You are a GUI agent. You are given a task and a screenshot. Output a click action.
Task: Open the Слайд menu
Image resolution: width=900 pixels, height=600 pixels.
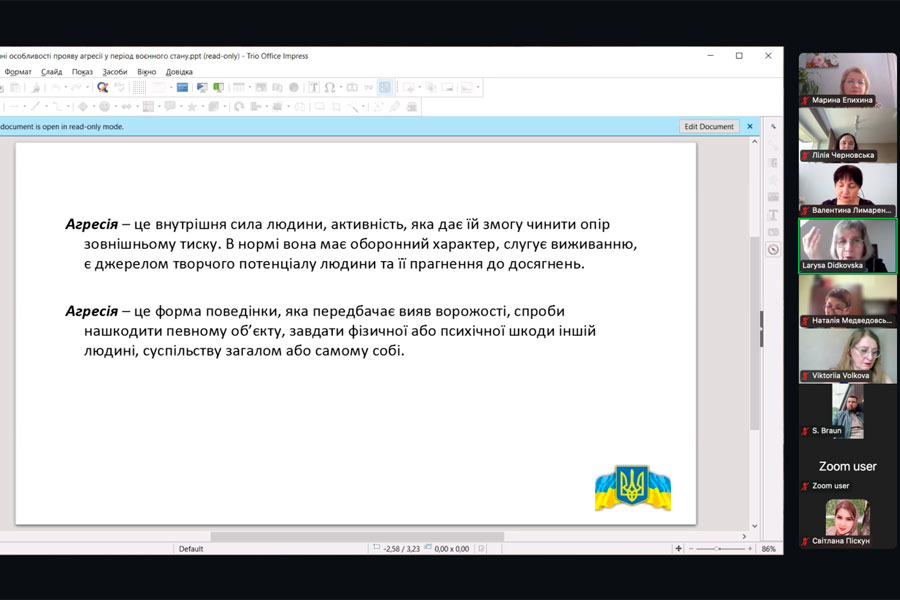pyautogui.click(x=52, y=72)
